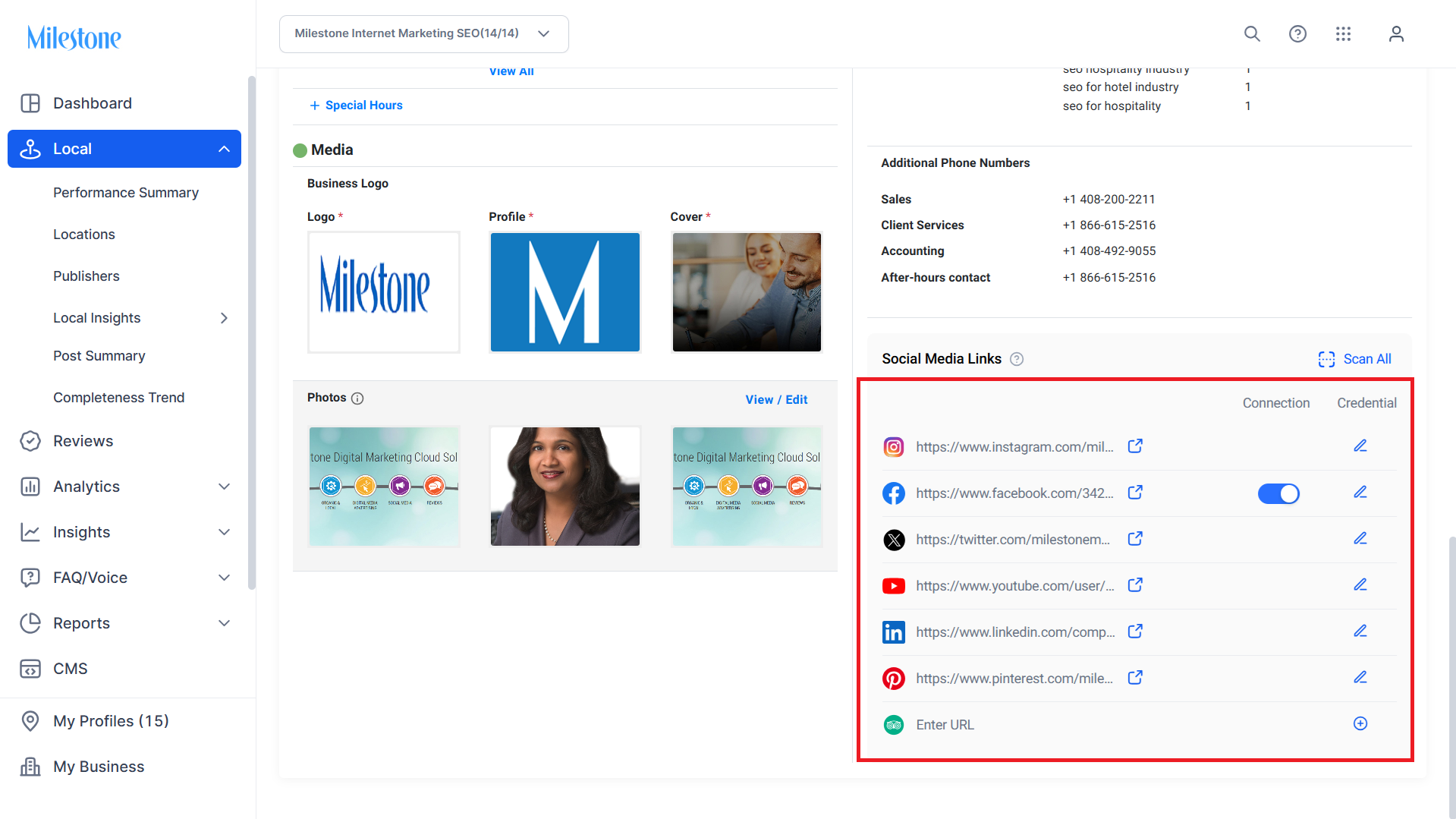
Task: Edit the Facebook credential
Action: tap(1360, 492)
